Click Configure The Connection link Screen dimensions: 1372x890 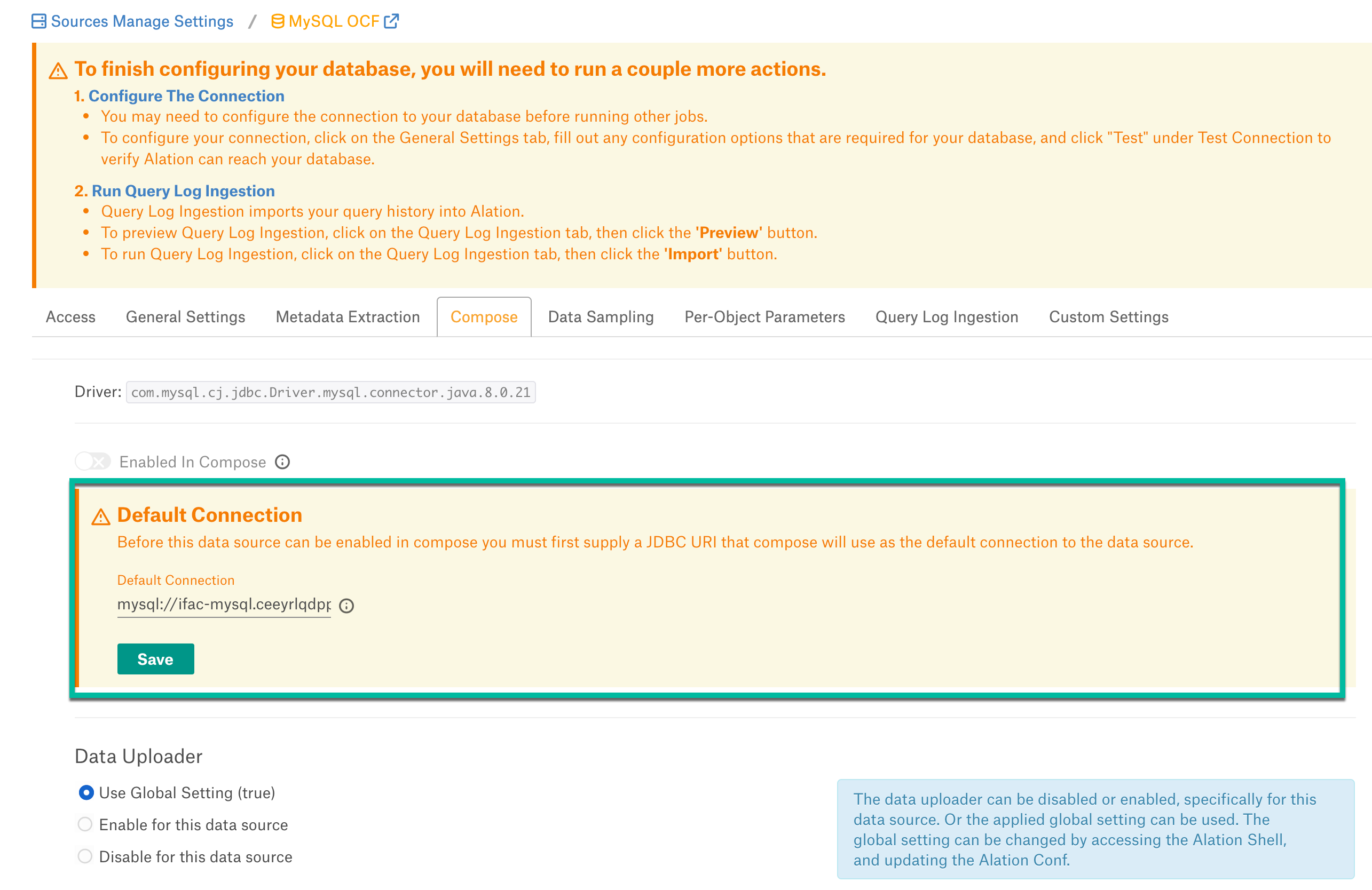click(186, 96)
